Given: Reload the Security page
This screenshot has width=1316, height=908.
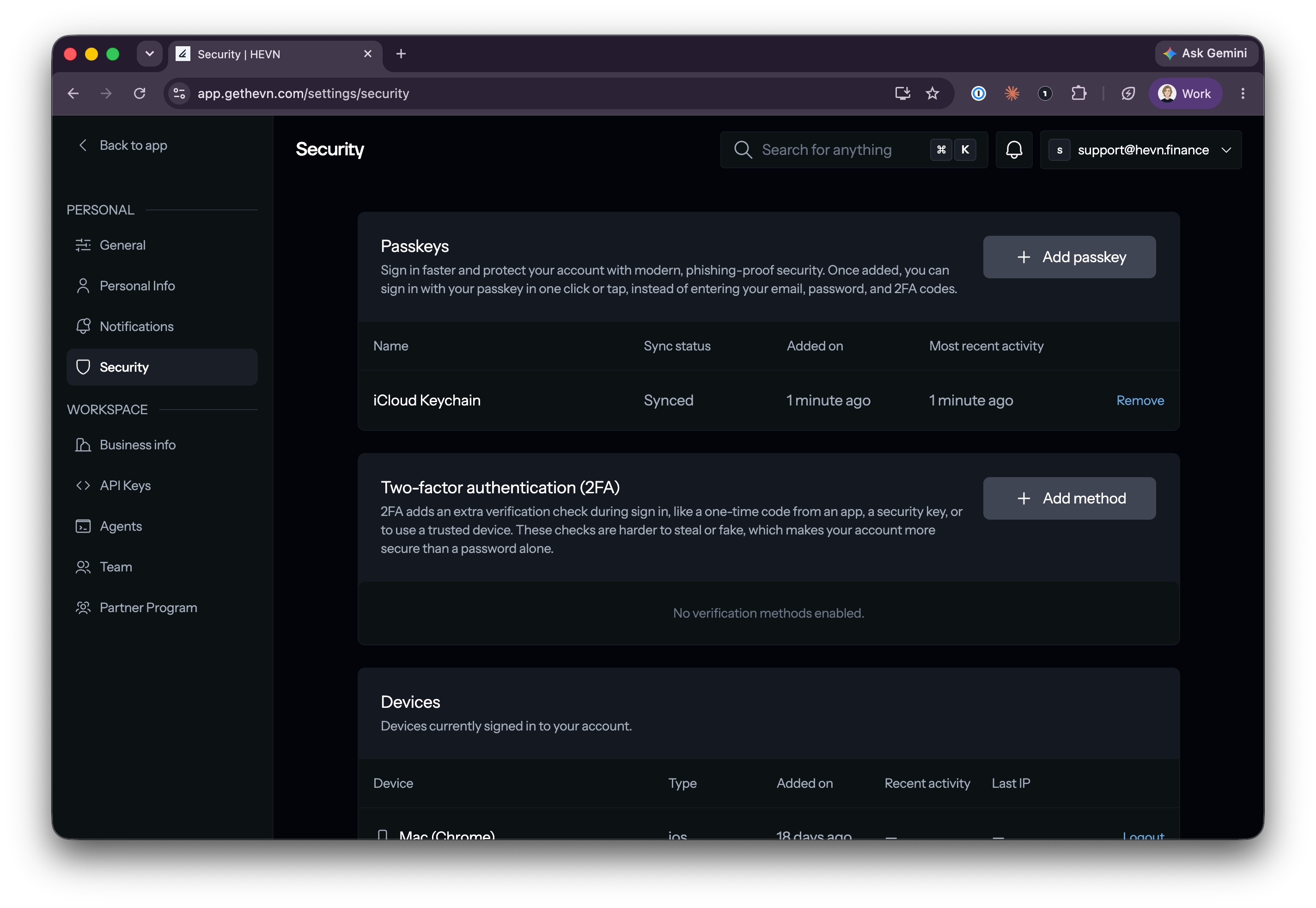Looking at the screenshot, I should (x=139, y=93).
